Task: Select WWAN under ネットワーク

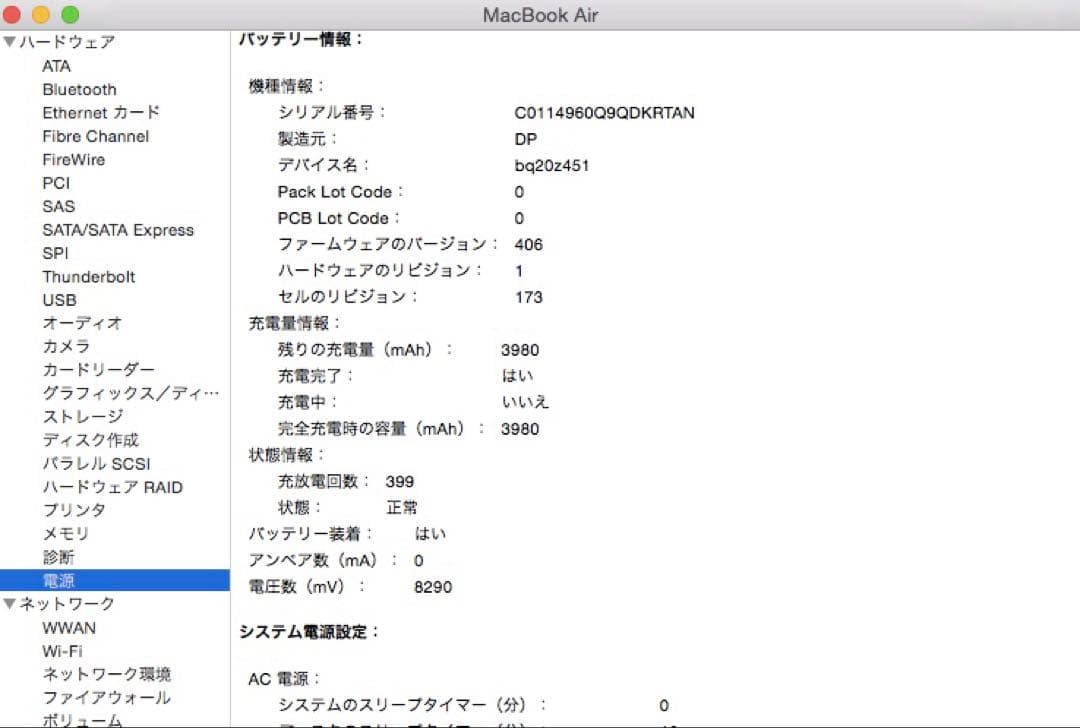Action: [x=69, y=628]
